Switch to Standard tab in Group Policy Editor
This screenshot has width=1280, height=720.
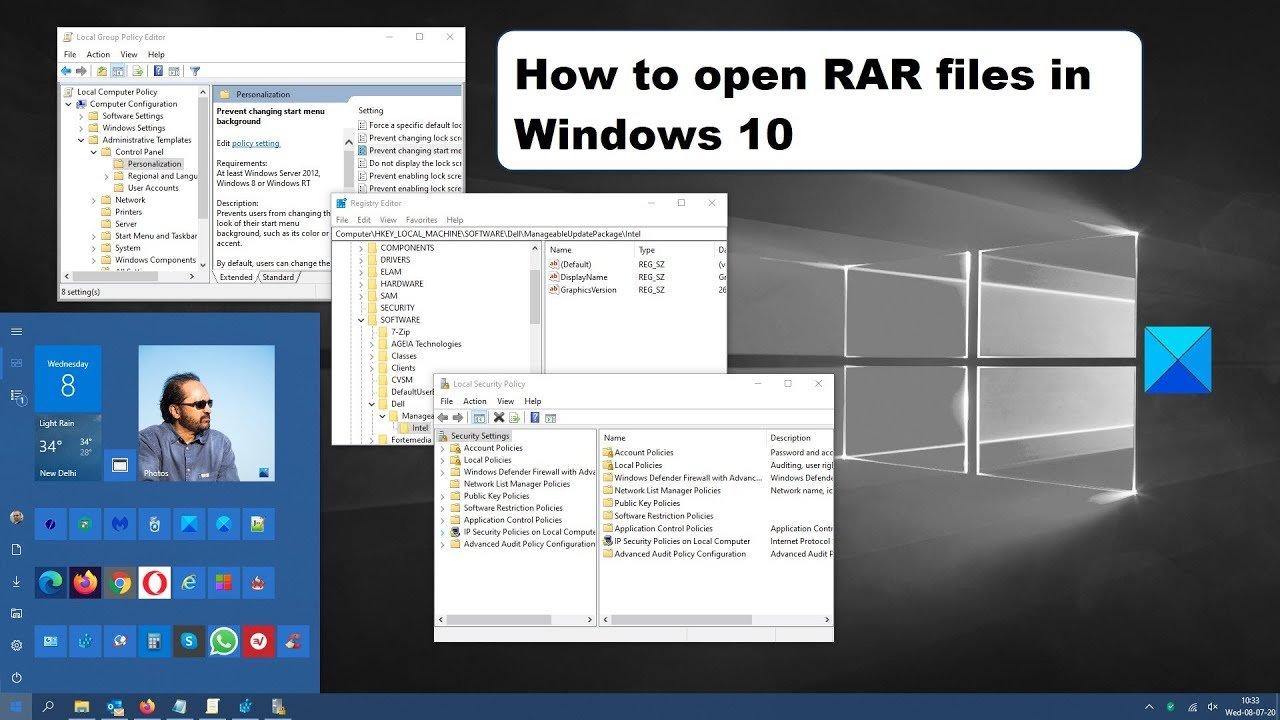279,277
